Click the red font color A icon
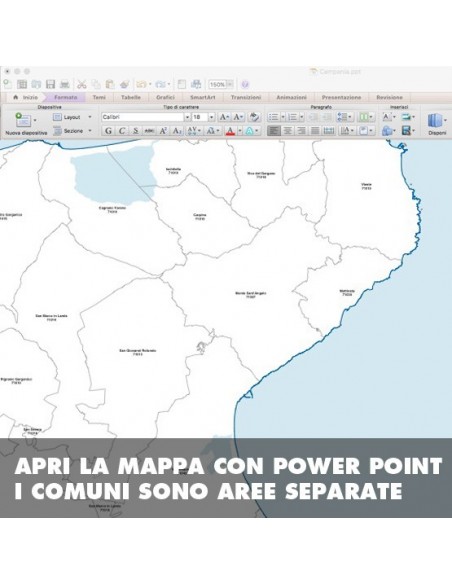The image size is (452, 584). pyautogui.click(x=230, y=131)
